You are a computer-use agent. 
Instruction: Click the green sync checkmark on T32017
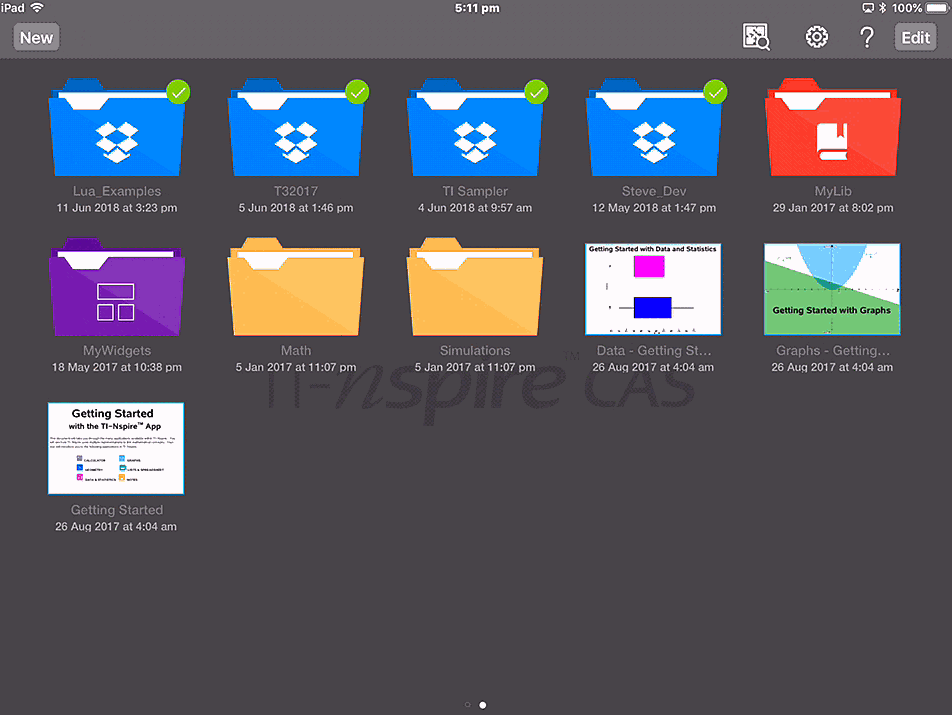[x=357, y=92]
